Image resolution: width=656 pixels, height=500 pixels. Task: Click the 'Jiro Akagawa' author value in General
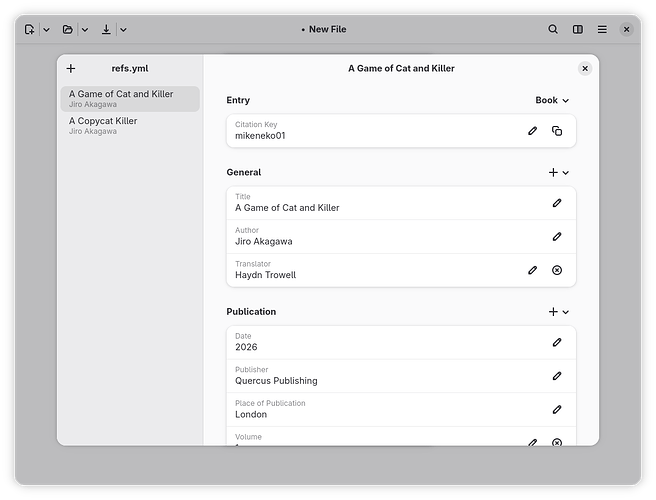point(264,242)
